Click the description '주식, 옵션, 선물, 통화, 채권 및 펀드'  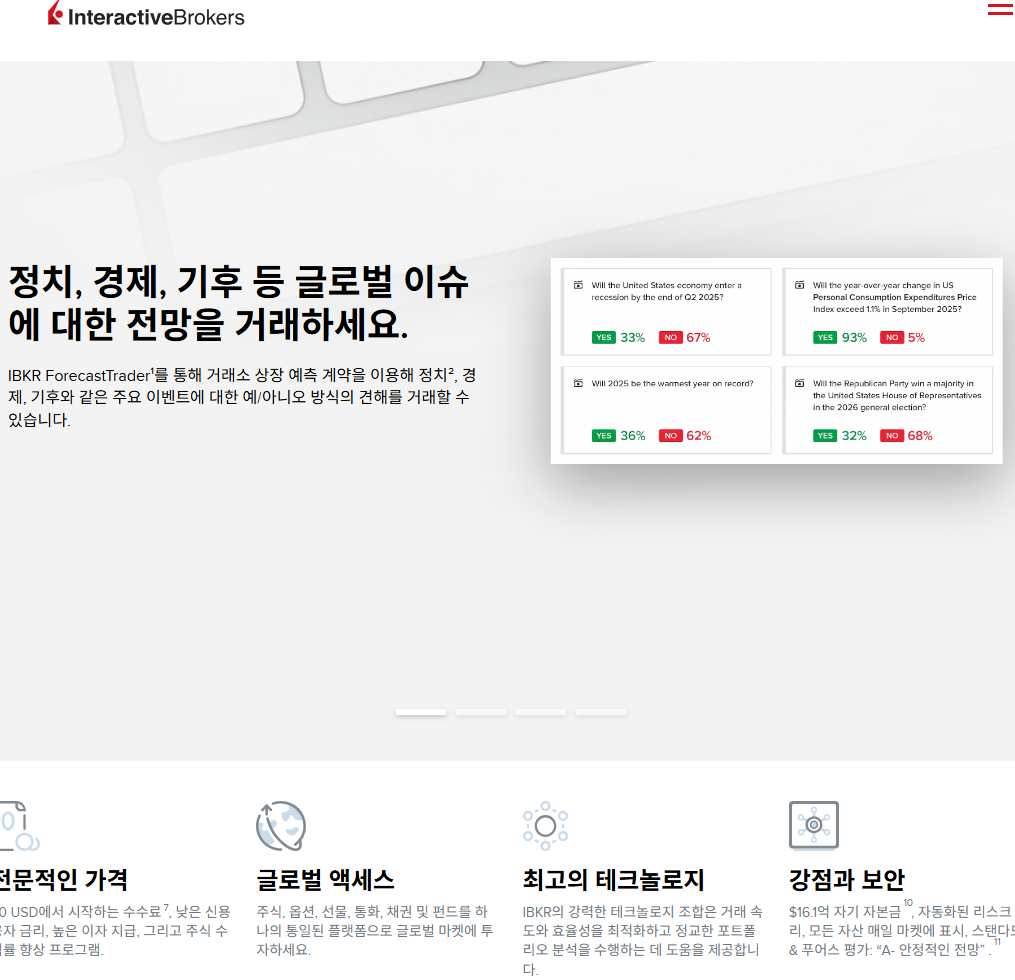coord(375,931)
